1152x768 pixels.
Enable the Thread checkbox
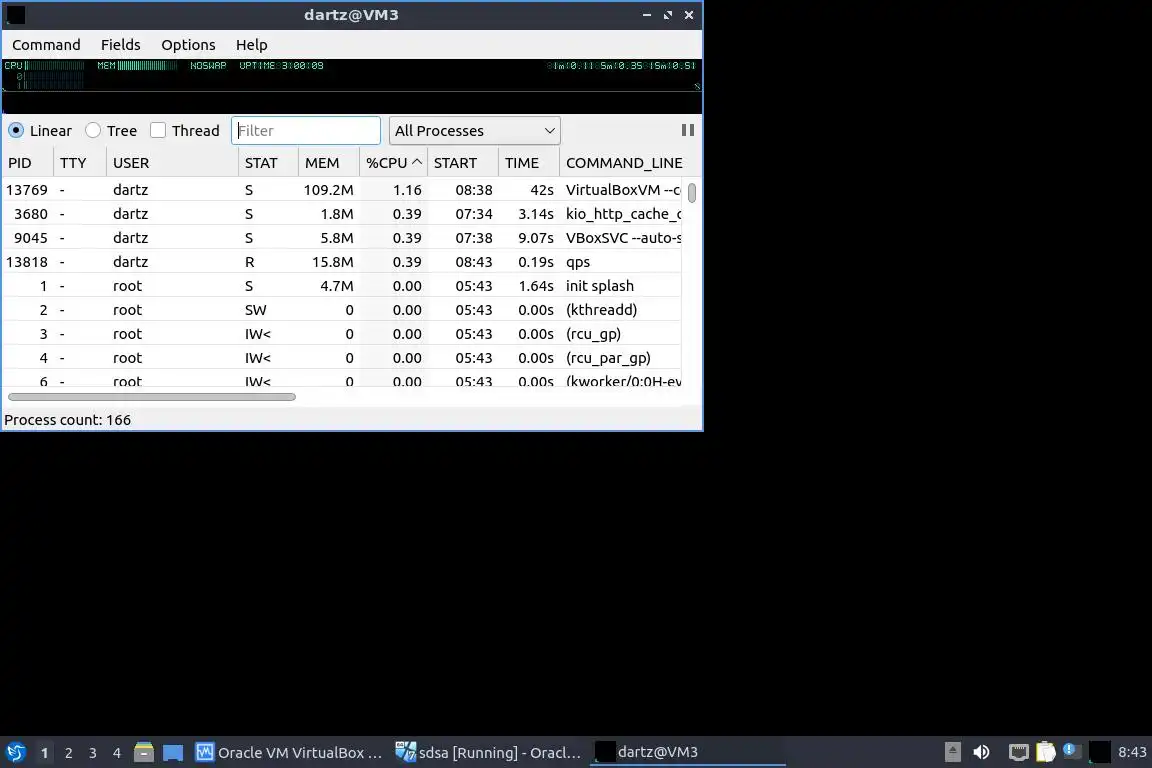[x=158, y=130]
